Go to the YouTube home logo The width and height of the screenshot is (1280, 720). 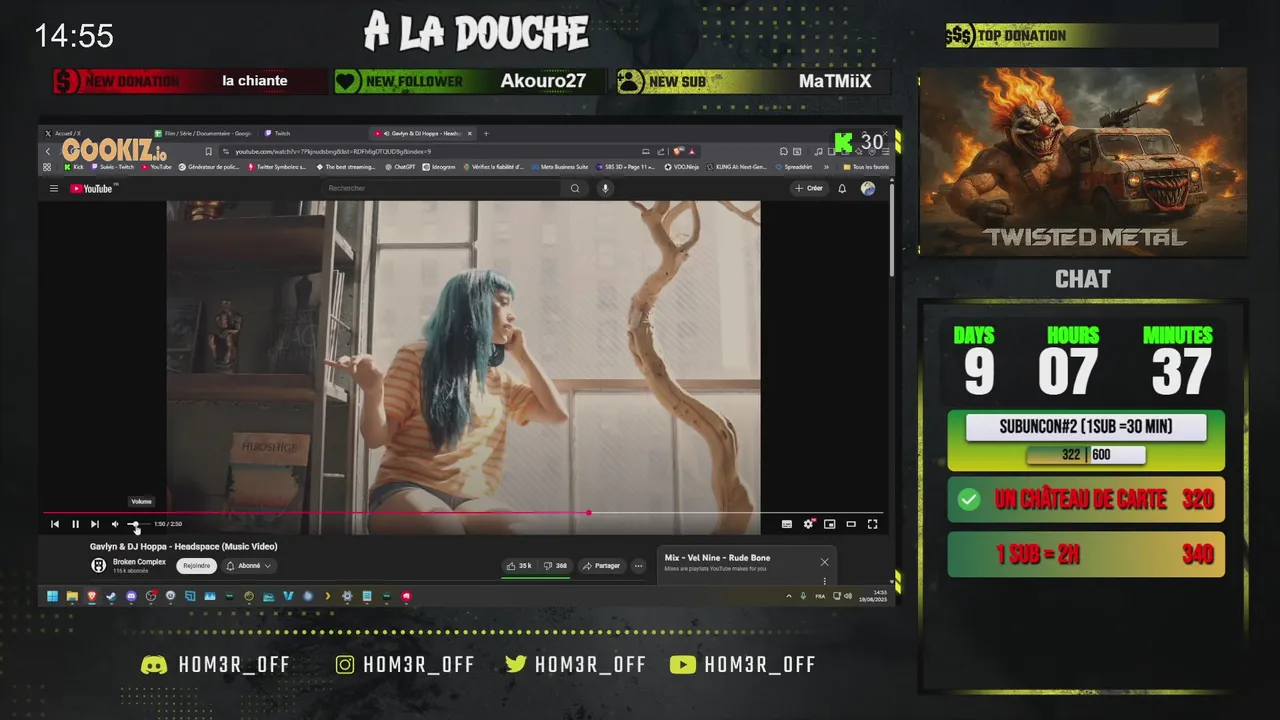94,188
